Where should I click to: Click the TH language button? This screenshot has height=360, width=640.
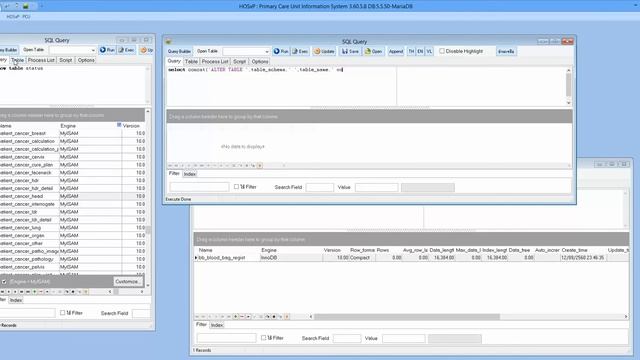[x=411, y=51]
